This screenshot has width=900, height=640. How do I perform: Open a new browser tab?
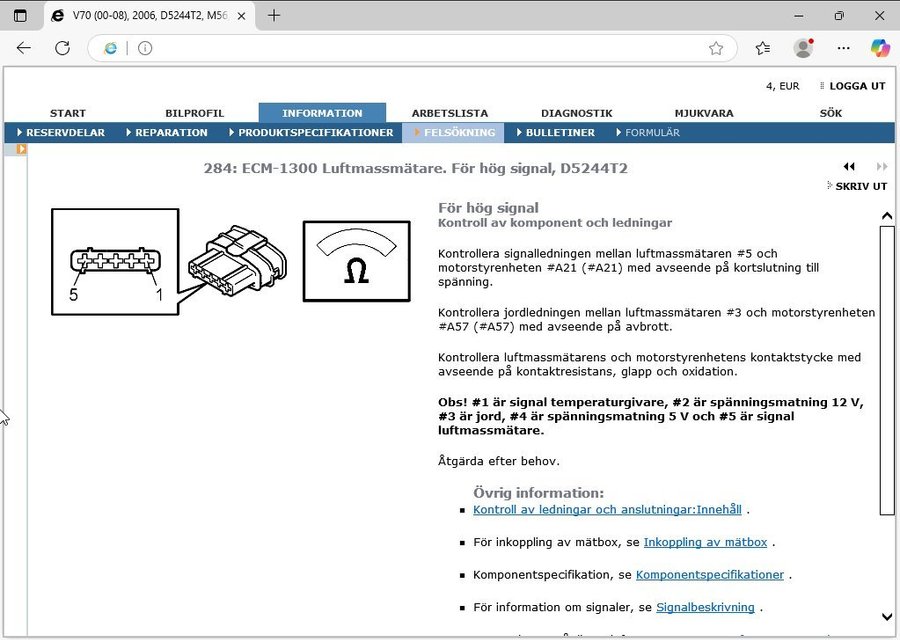pos(274,16)
